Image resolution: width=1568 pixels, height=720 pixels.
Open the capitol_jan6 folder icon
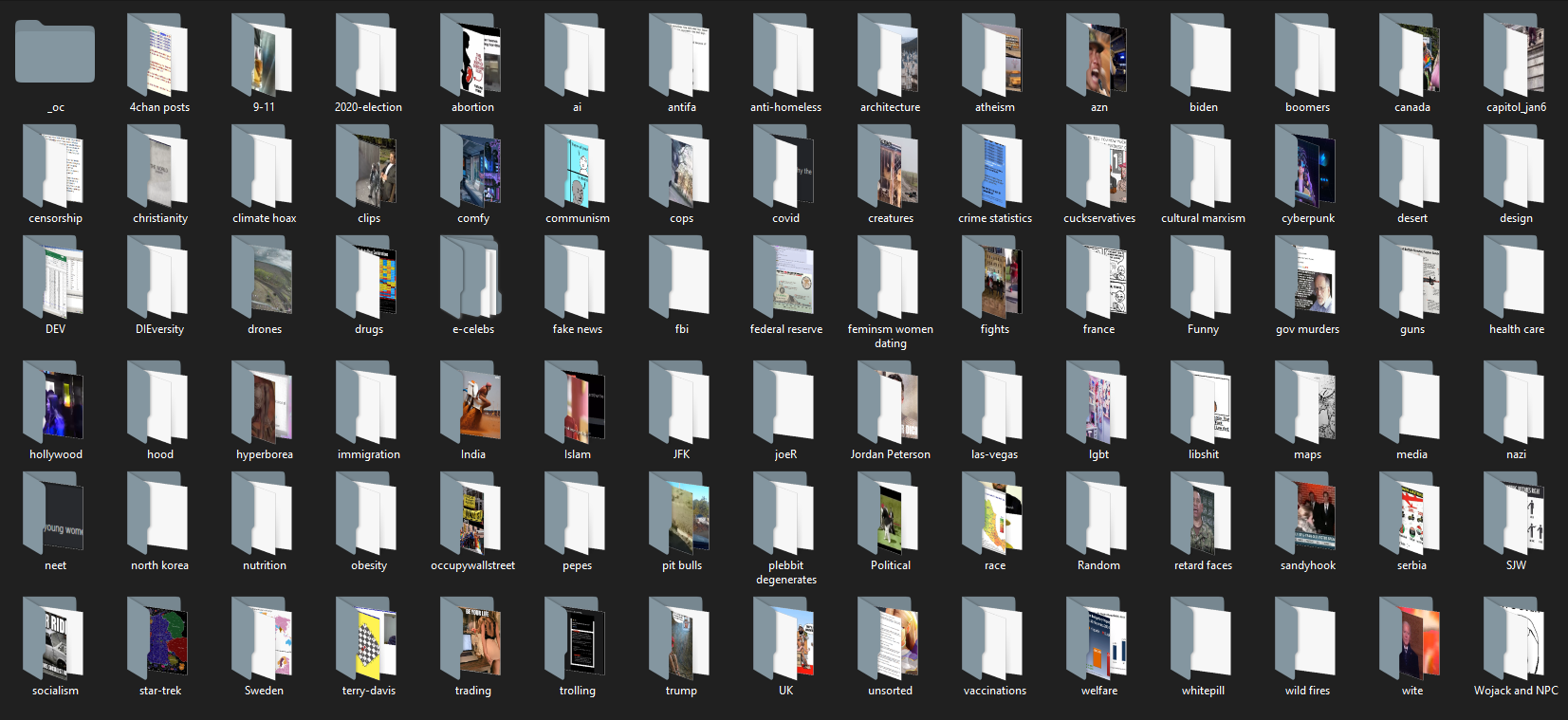point(1515,55)
